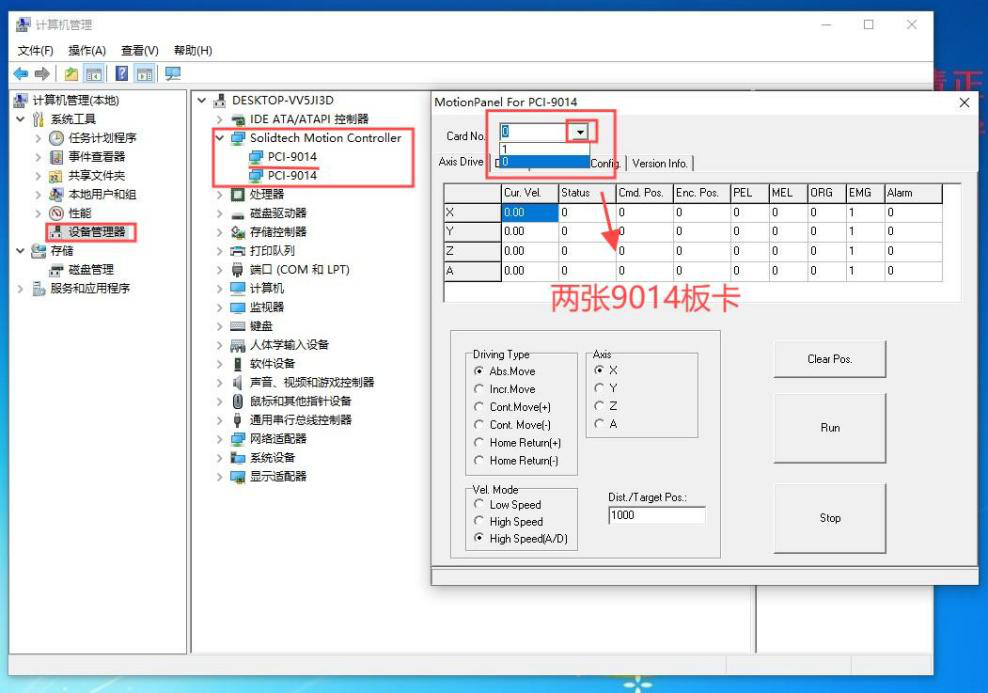Choose the Y axis radio button
988x693 pixels.
pos(599,388)
